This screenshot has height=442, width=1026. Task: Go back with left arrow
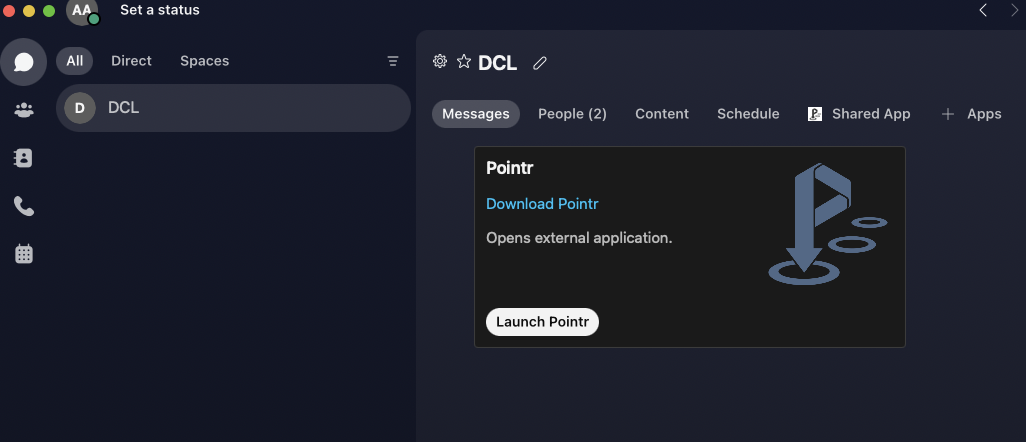[983, 10]
